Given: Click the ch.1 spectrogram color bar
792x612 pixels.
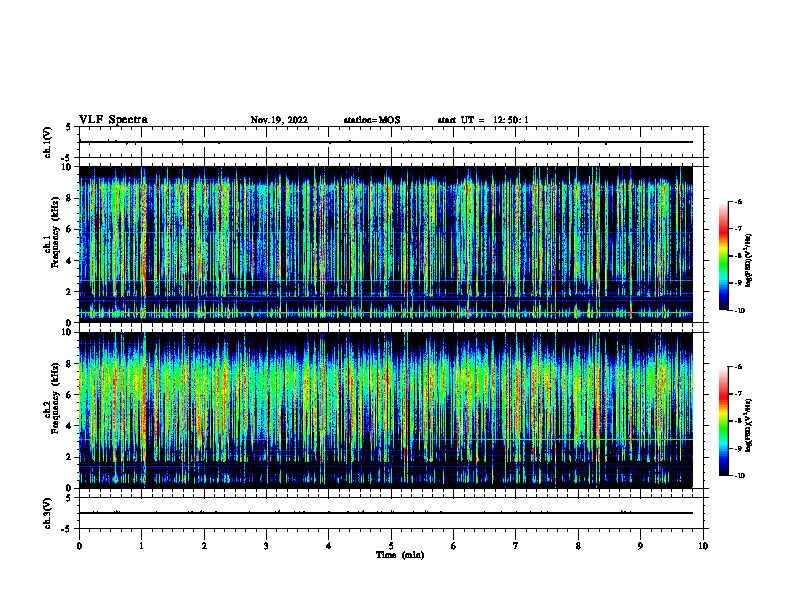Looking at the screenshot, I should (723, 256).
